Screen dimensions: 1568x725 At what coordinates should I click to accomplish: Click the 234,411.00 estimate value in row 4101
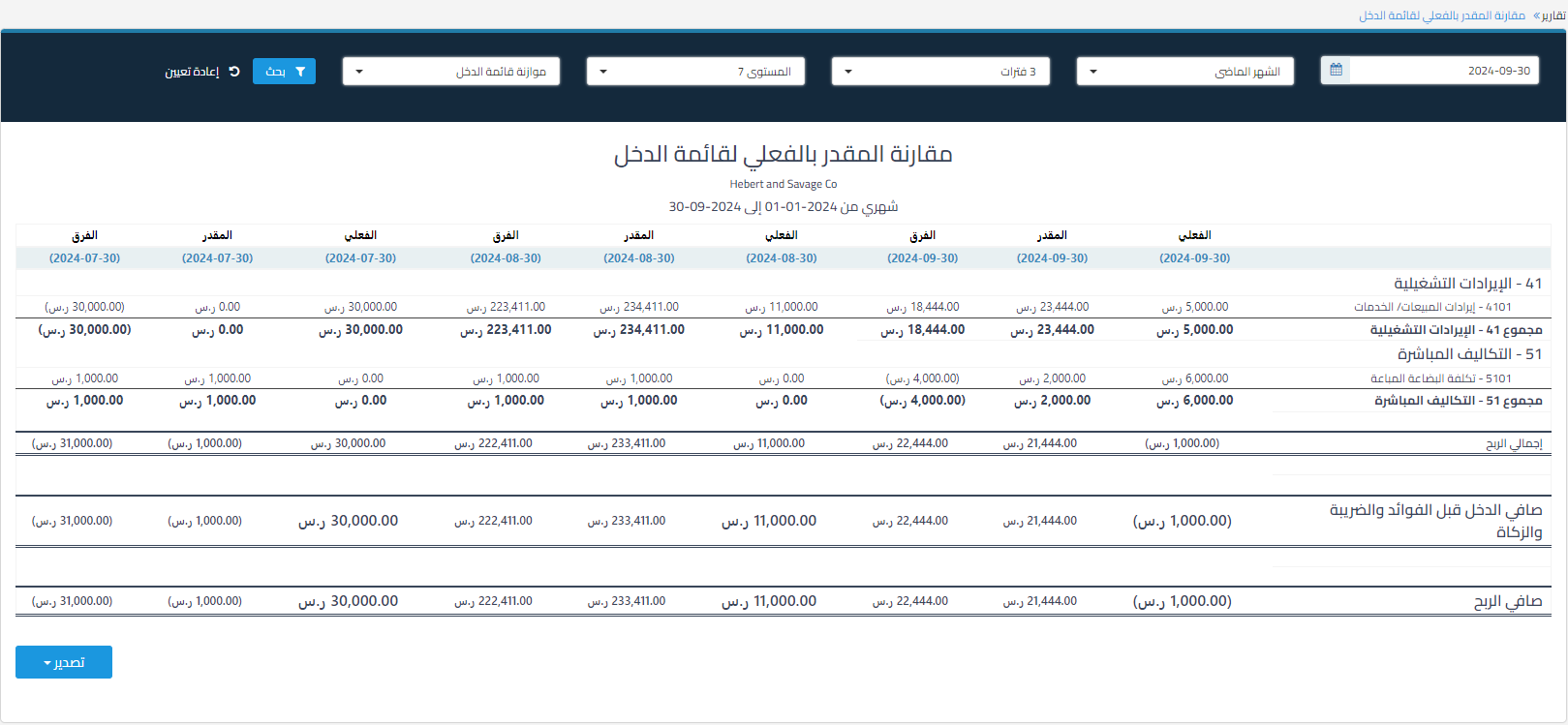click(639, 307)
